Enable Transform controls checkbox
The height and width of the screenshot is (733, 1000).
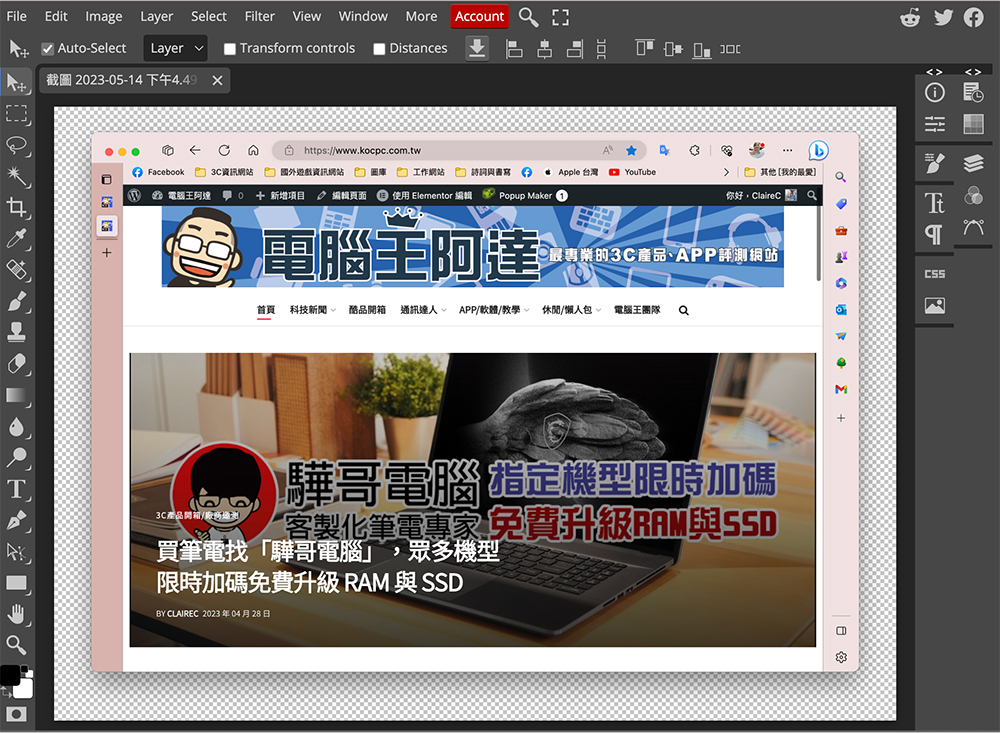tap(230, 48)
